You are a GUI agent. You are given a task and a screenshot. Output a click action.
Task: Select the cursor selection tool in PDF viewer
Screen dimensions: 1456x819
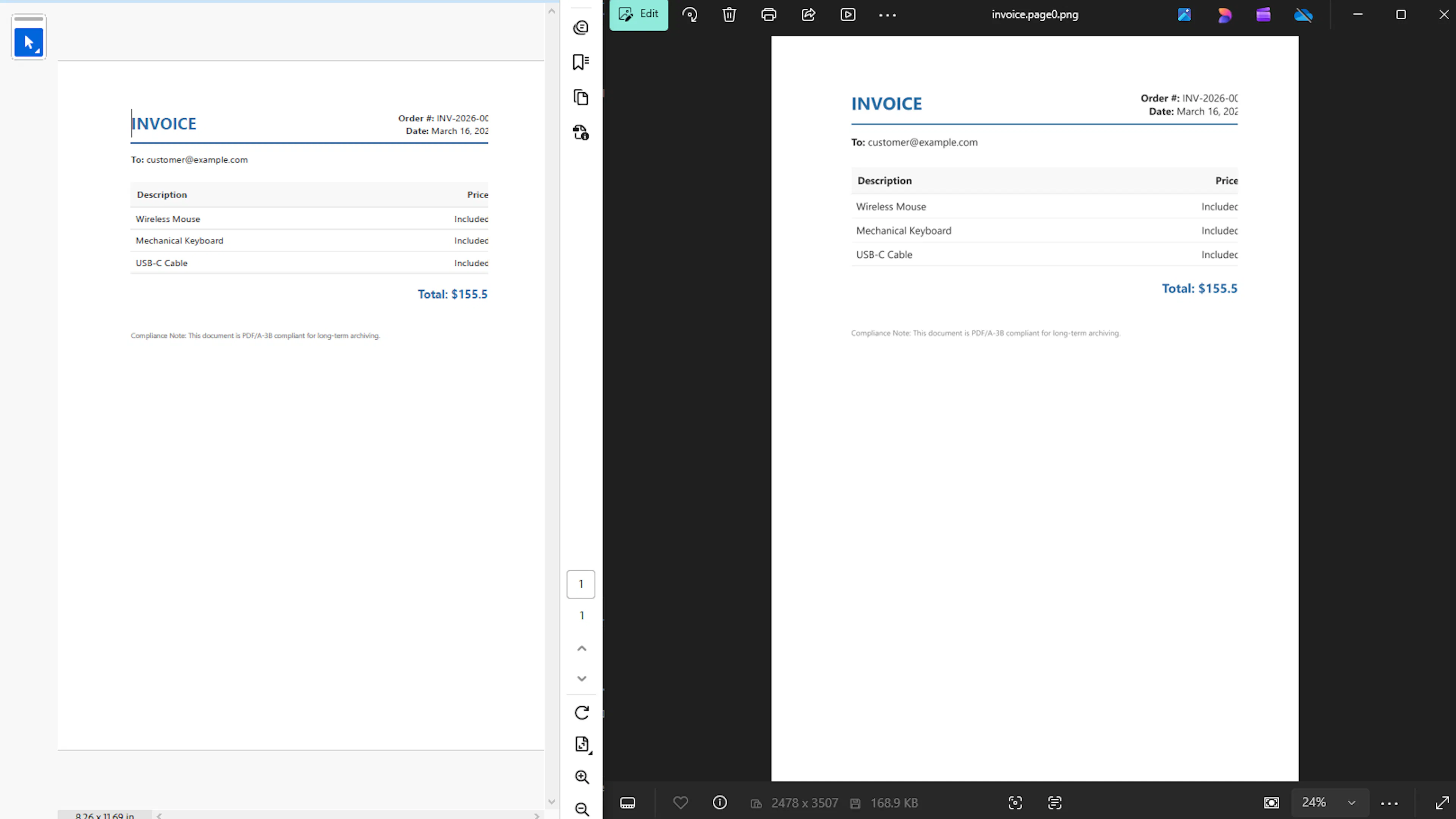[28, 42]
